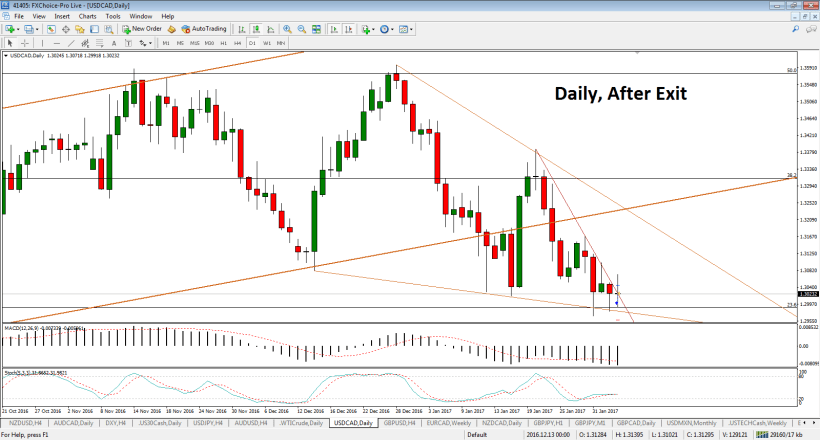Expand the Profiles dropdown arrow
This screenshot has width=820, height=440.
click(37, 29)
